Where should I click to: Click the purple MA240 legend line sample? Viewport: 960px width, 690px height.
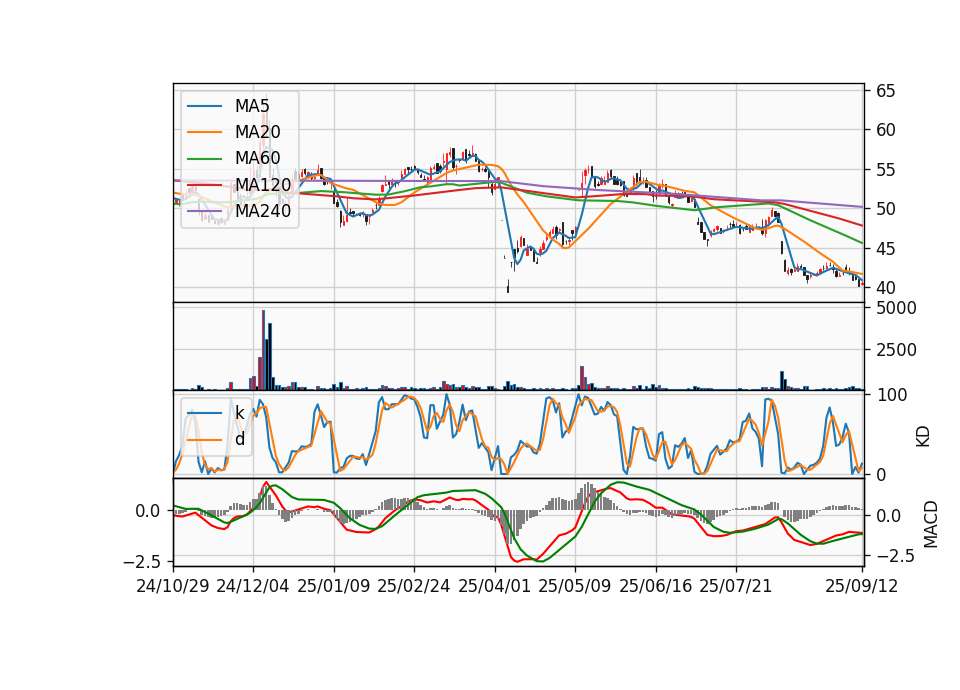point(204,211)
